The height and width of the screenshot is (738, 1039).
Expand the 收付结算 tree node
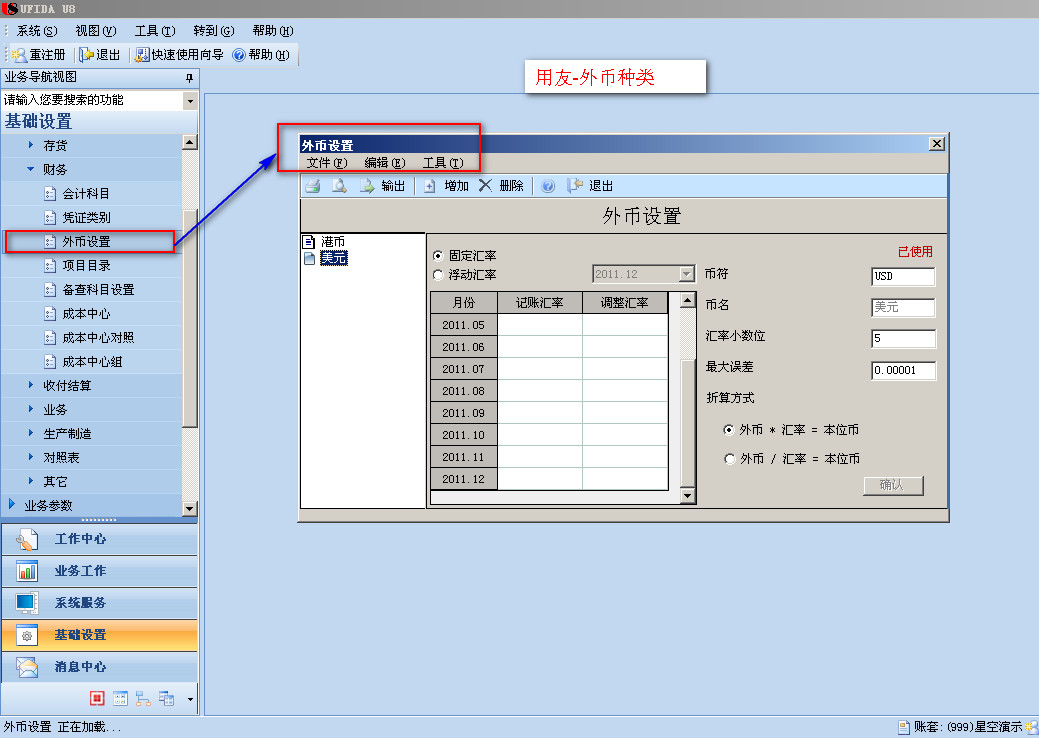point(31,386)
